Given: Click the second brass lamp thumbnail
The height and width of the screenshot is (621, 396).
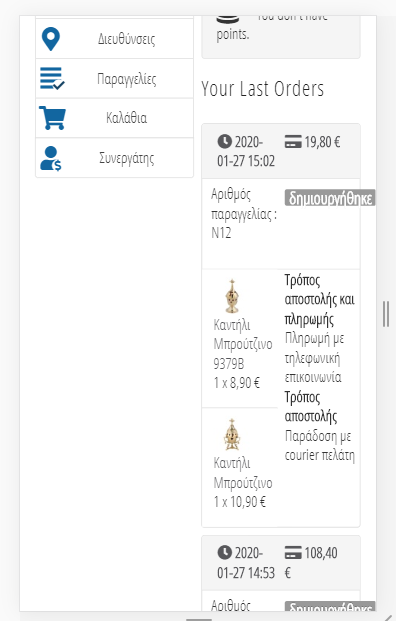Looking at the screenshot, I should click(x=232, y=434).
